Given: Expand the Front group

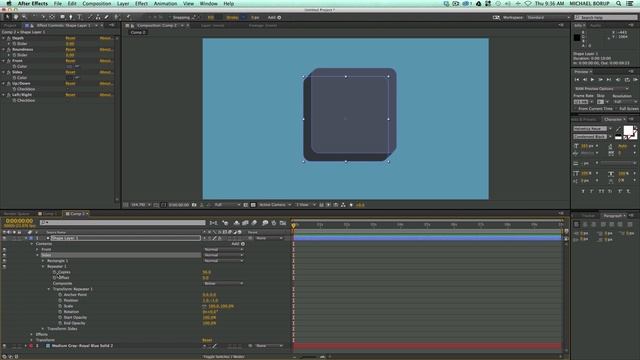Looking at the screenshot, I should (x=38, y=249).
